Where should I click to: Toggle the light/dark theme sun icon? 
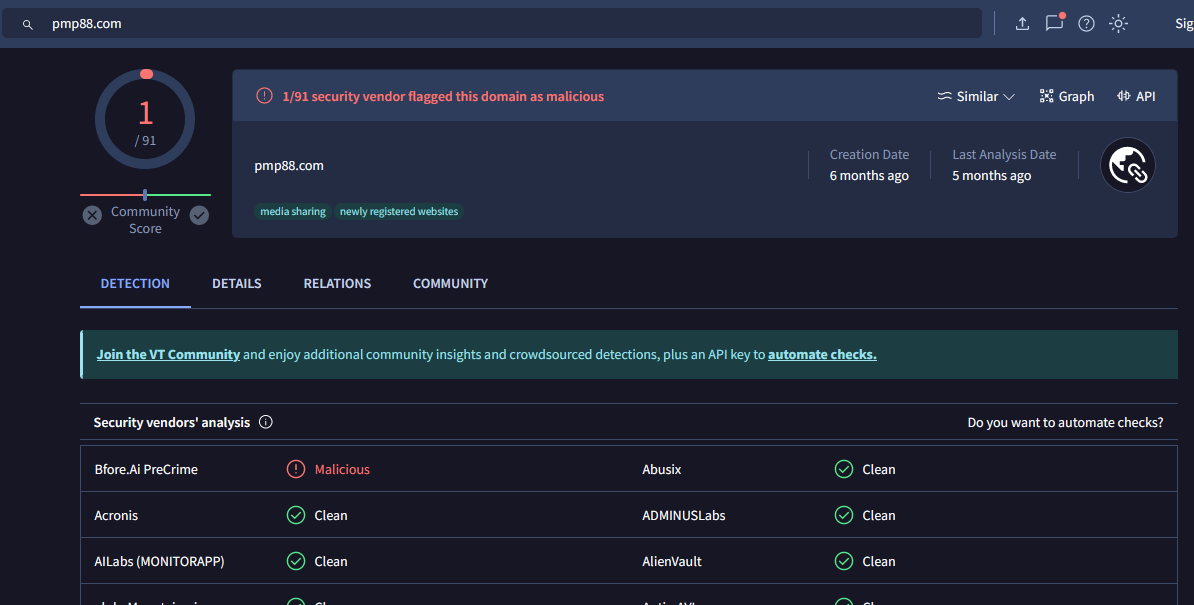(1119, 24)
